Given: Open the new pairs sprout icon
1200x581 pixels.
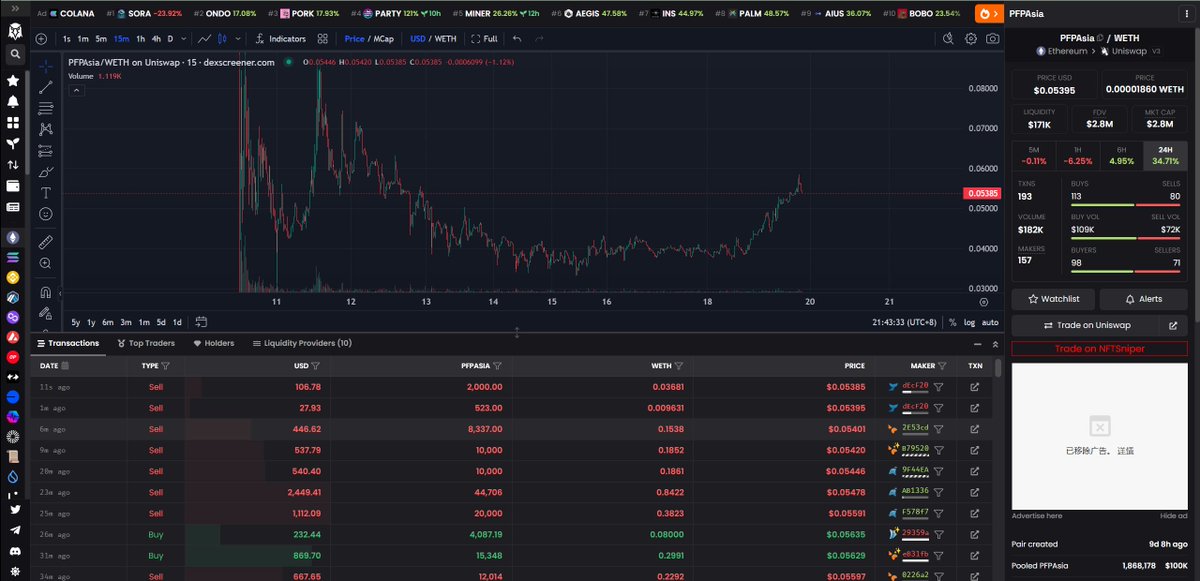Looking at the screenshot, I should [x=13, y=143].
